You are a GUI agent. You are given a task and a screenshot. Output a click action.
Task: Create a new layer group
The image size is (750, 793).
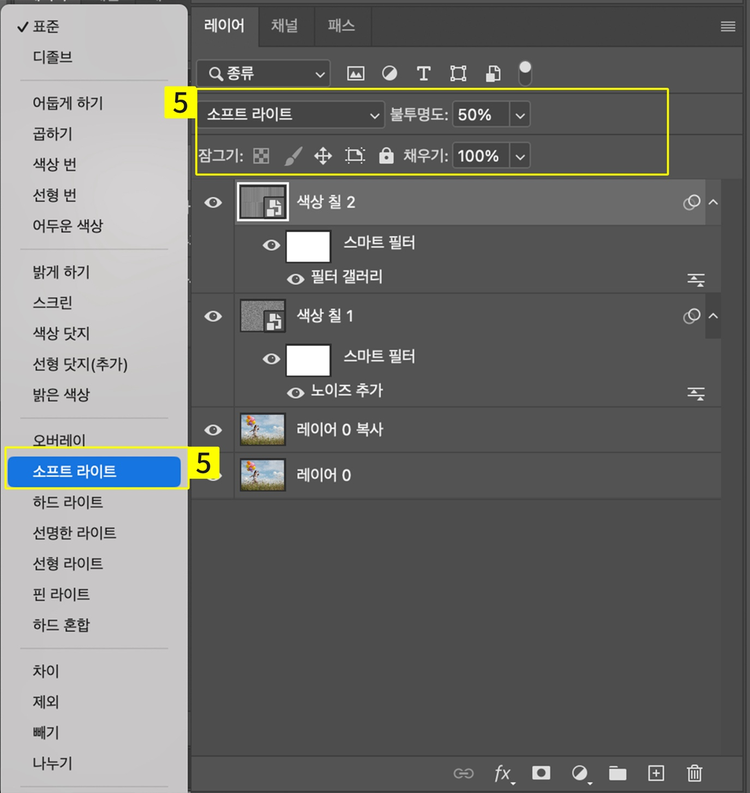(x=617, y=773)
